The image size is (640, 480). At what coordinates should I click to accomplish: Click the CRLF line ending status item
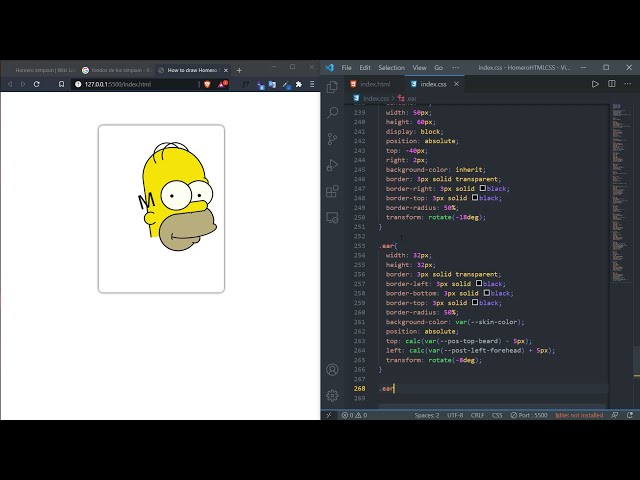[x=477, y=415]
